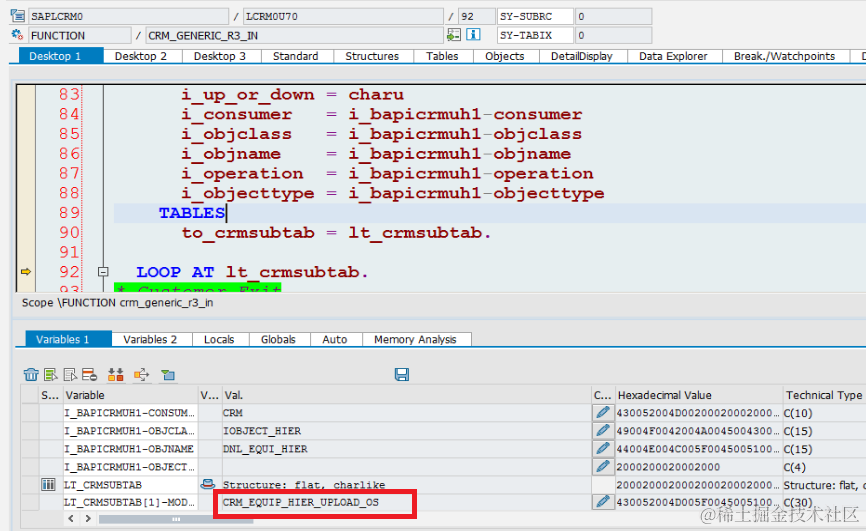Viewport: 866px width, 531px height.
Task: Click the right arrow of horizontal scrollbar
Action: (x=88, y=518)
